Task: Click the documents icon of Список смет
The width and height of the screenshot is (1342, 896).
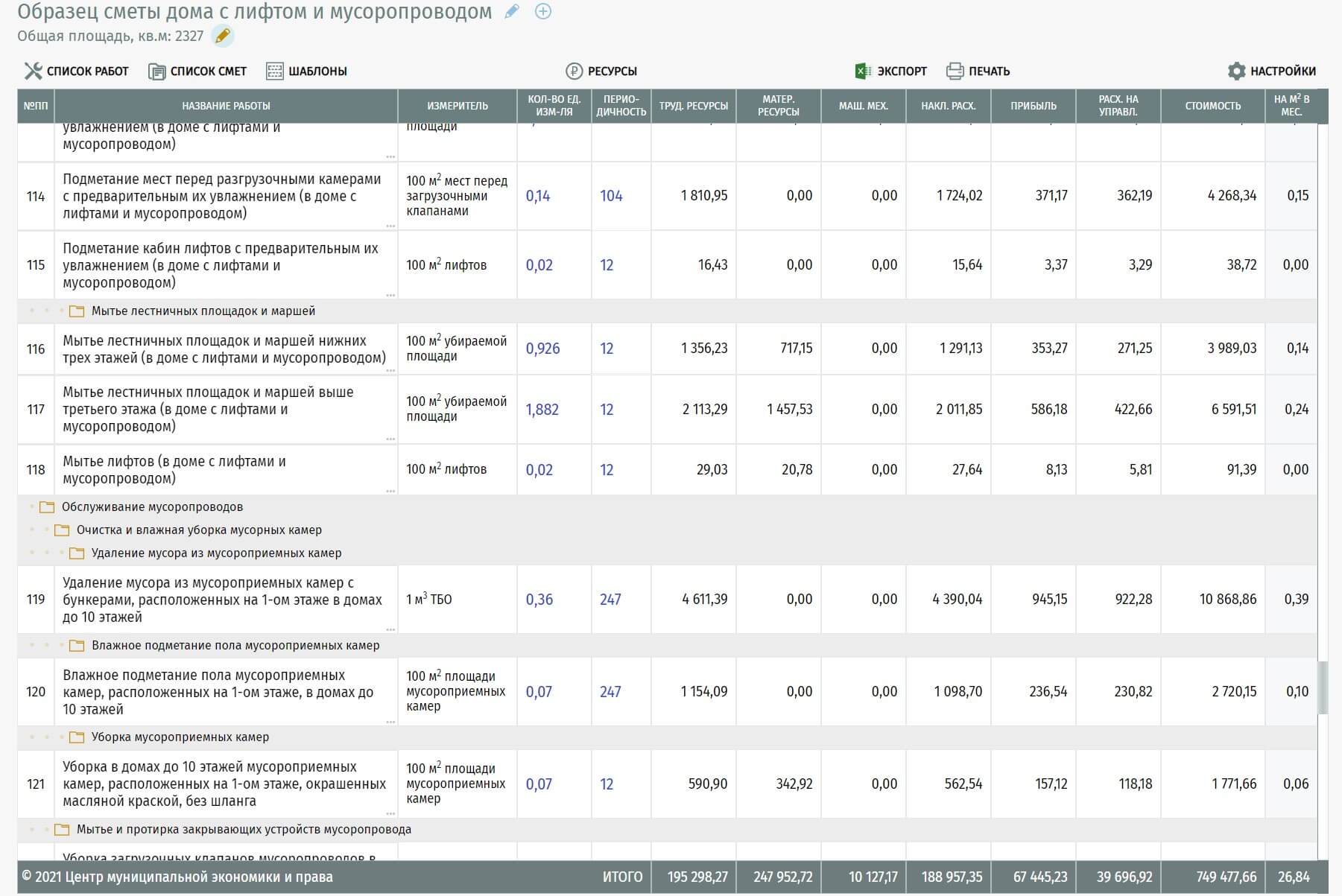Action: click(x=156, y=72)
